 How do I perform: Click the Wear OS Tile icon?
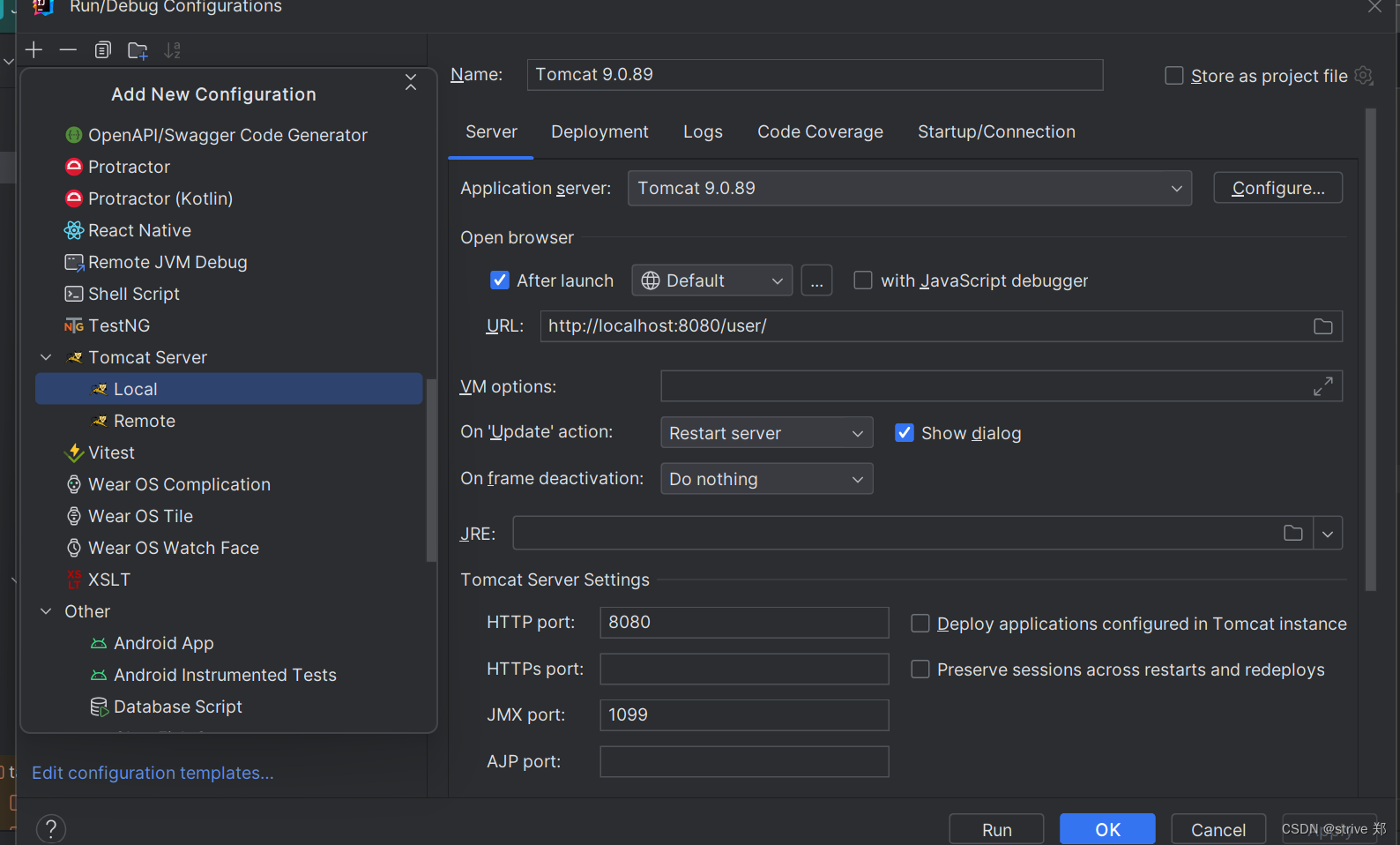74,516
